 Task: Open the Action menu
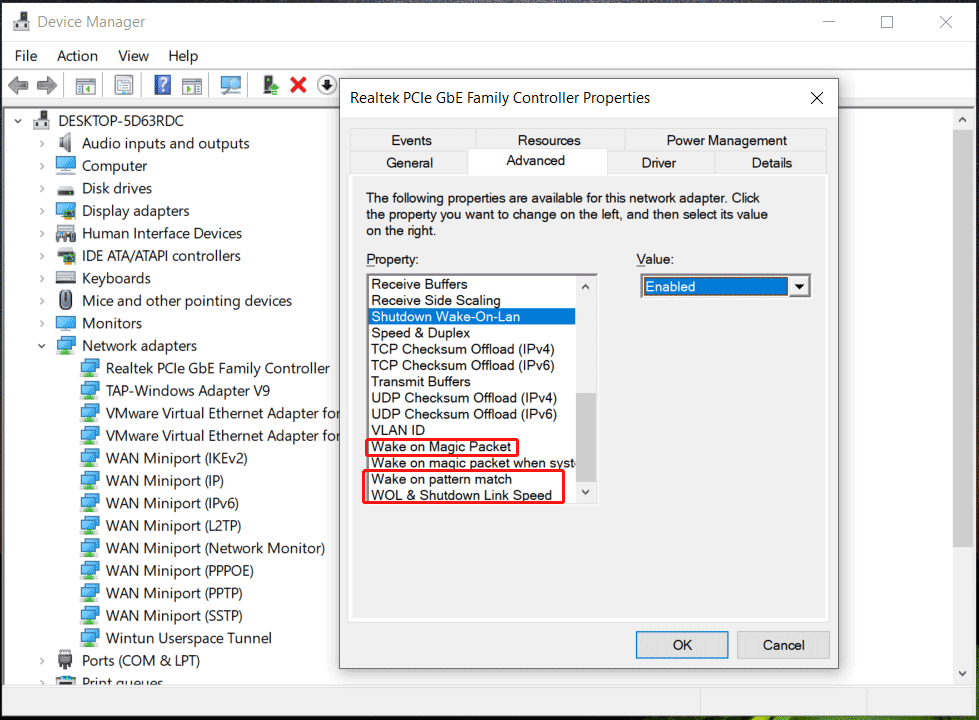pos(77,56)
